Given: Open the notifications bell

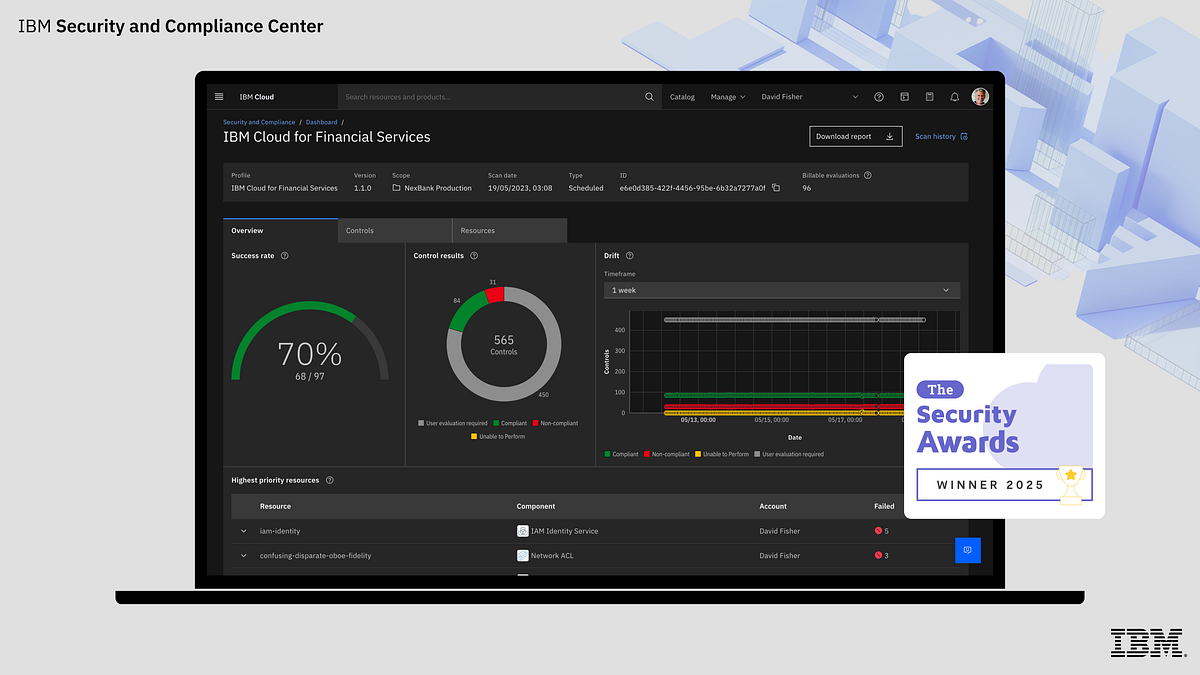Looking at the screenshot, I should click(x=954, y=97).
